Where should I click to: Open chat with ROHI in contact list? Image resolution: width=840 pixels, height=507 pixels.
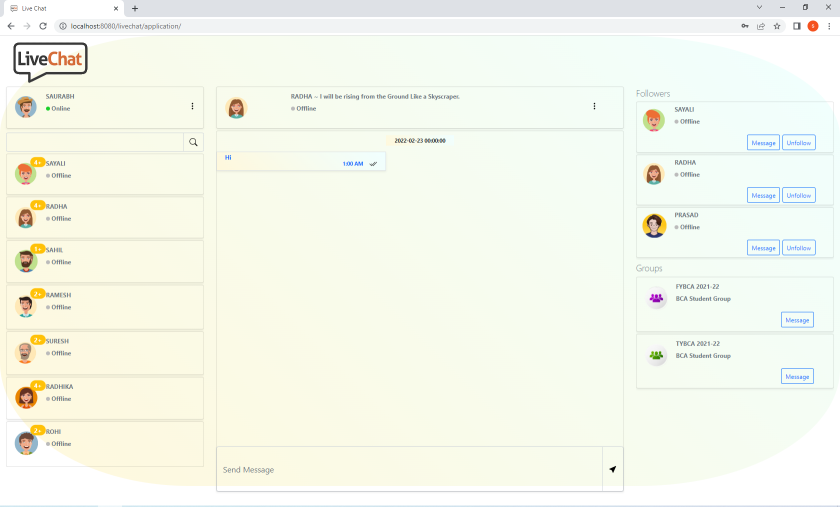105,443
